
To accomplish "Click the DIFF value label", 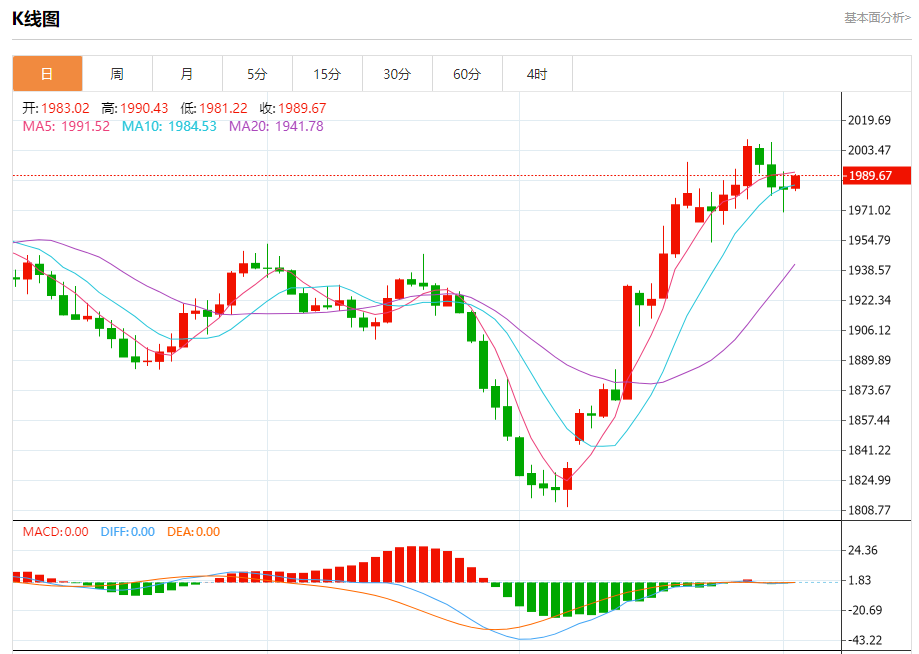I will (127, 532).
